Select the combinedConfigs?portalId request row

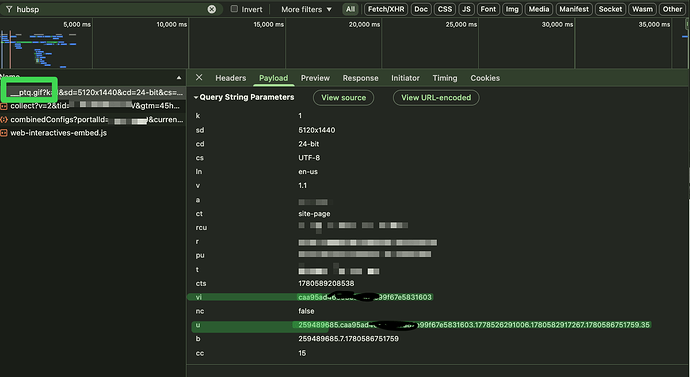(x=92, y=119)
